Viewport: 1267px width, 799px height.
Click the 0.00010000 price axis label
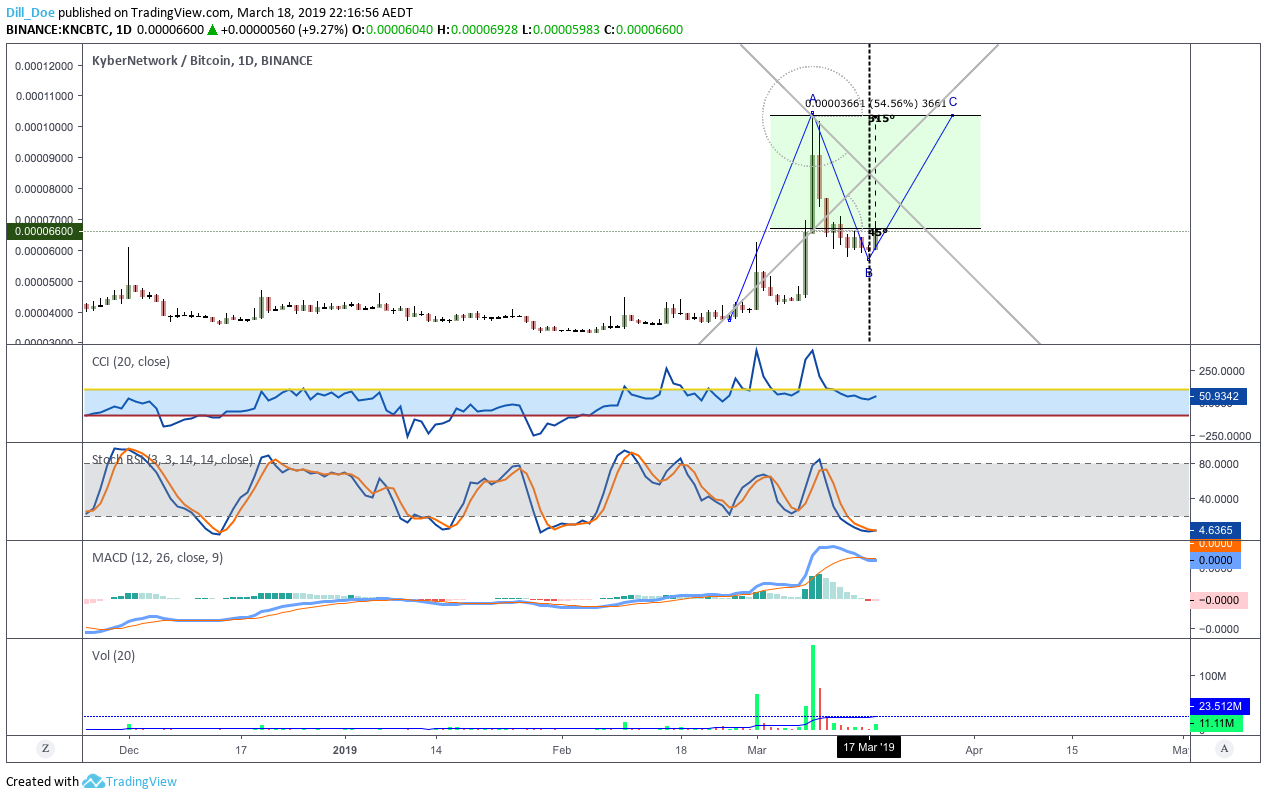click(x=43, y=127)
